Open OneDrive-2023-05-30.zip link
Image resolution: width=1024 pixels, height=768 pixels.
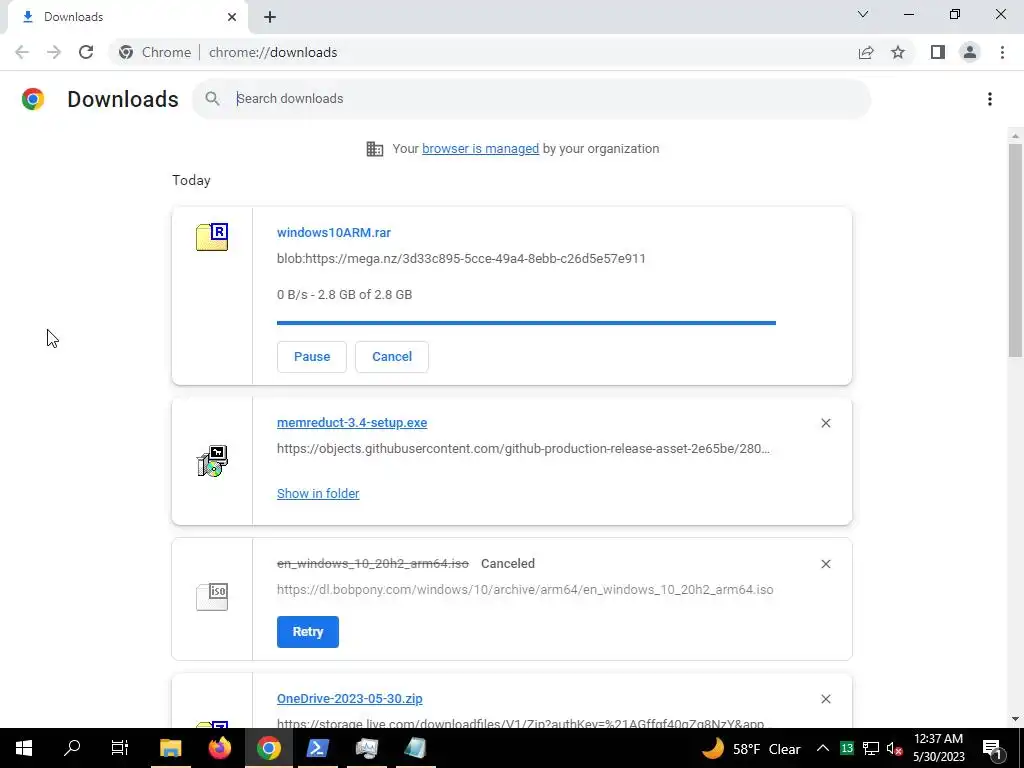point(349,699)
